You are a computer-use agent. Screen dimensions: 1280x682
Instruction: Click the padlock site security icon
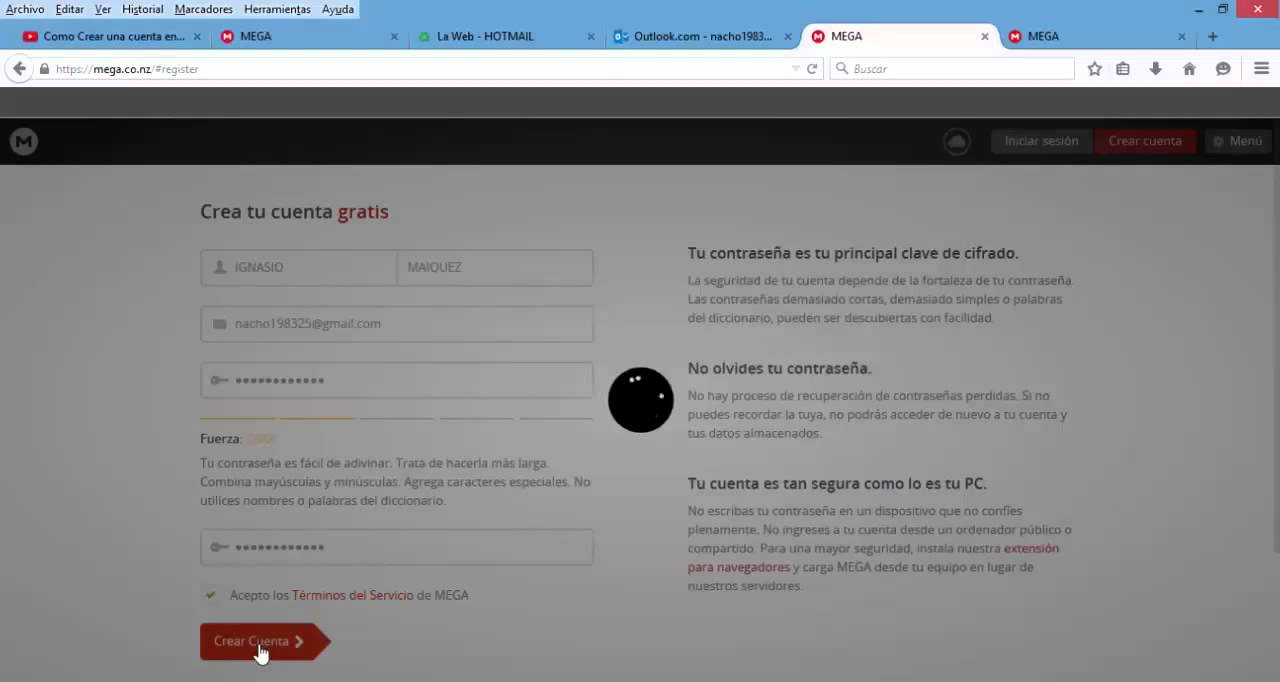44,69
